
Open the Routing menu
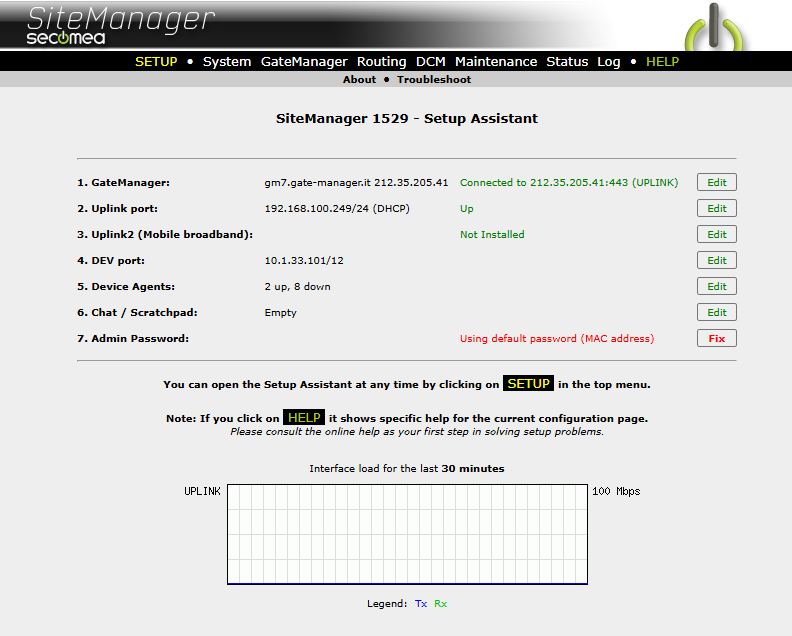point(381,62)
